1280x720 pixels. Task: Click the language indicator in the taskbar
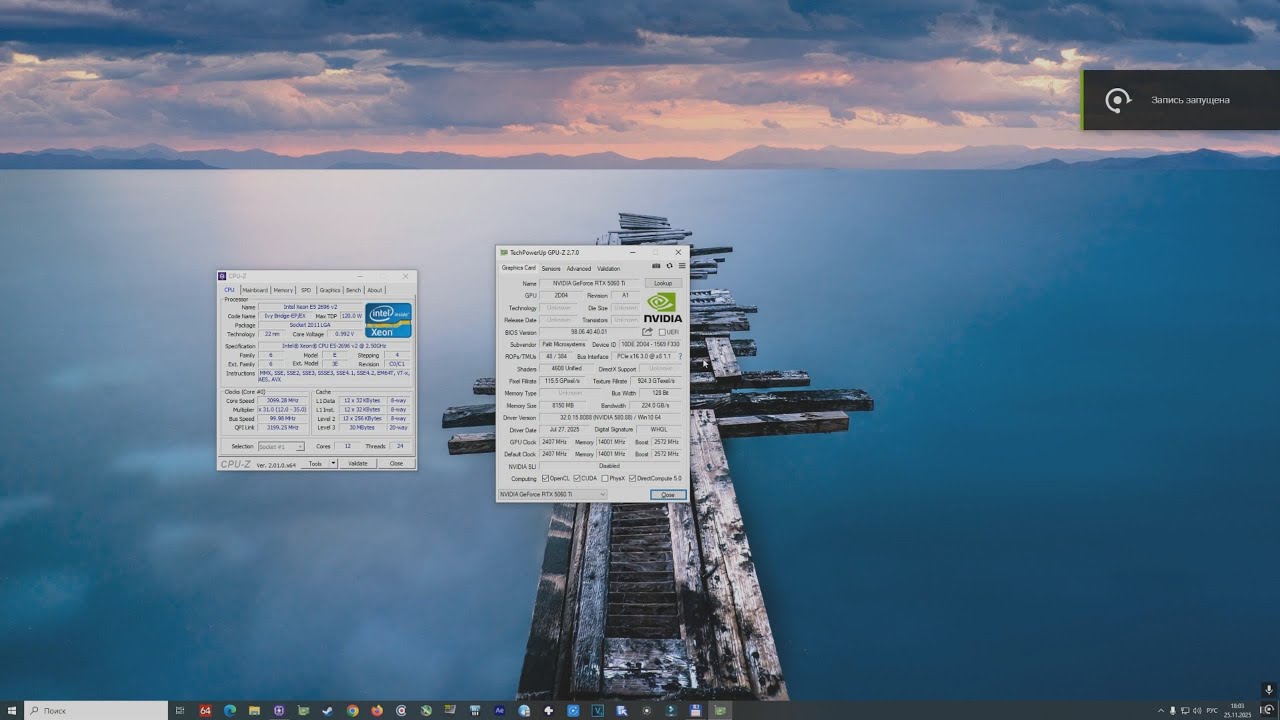pos(1212,710)
